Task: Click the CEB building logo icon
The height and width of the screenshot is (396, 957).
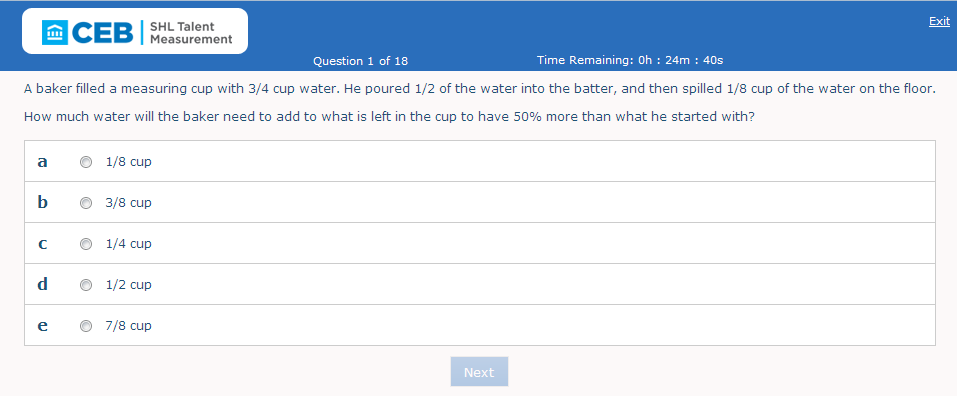Action: 54,32
